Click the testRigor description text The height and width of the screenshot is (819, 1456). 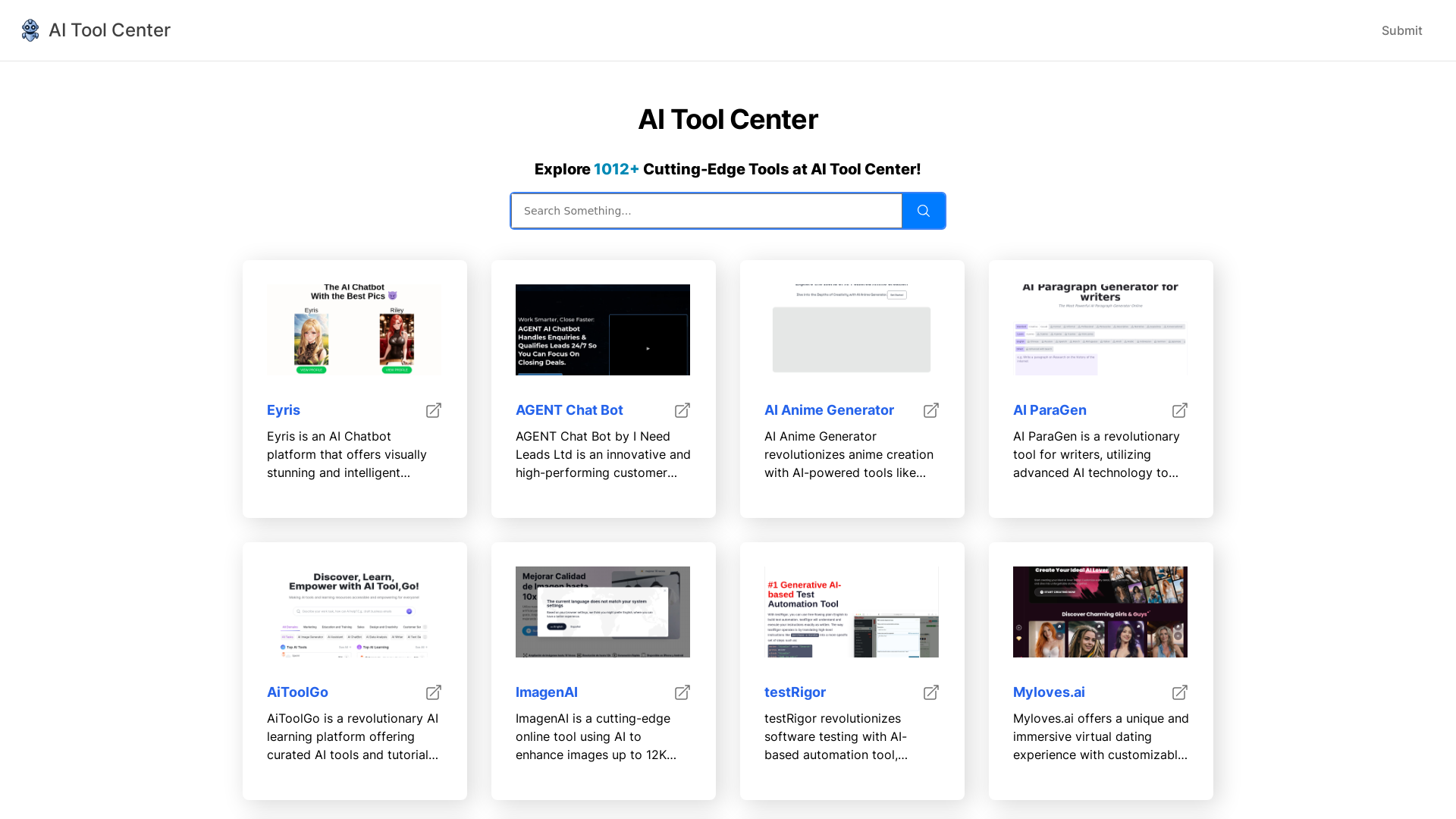click(x=836, y=736)
